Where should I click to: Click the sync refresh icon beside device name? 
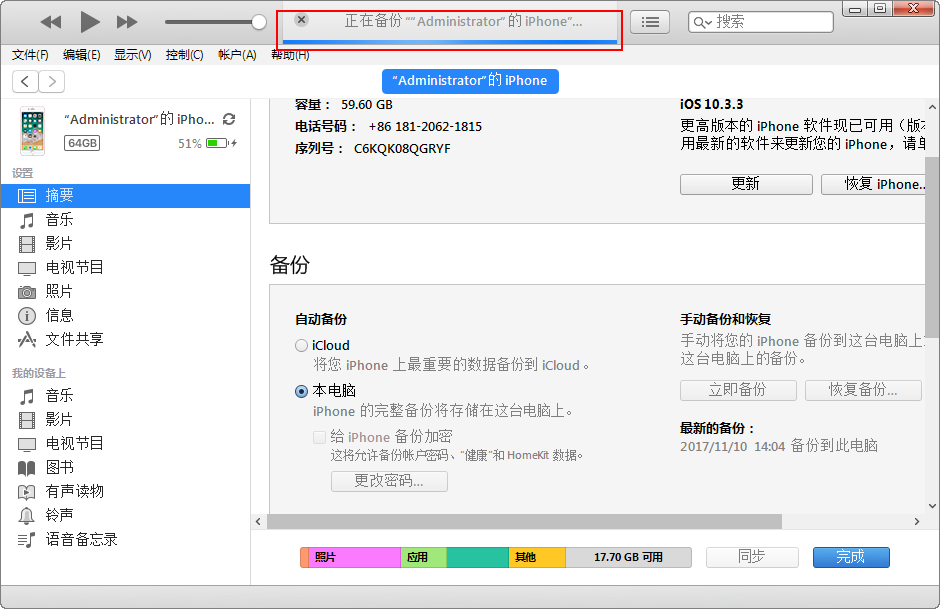(x=229, y=119)
